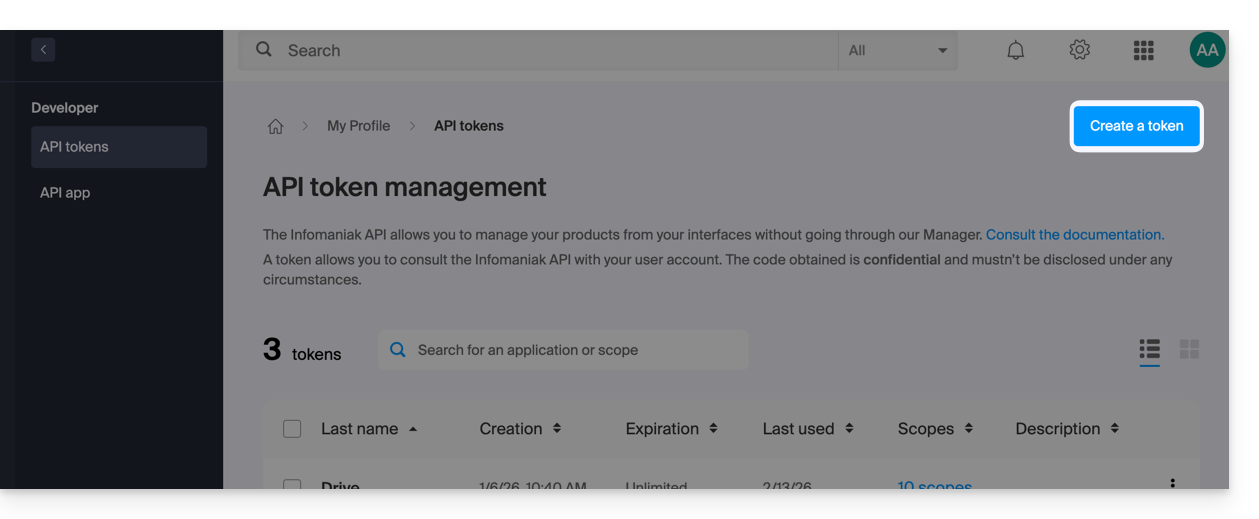Open the settings gear icon
Screen dimensions: 1259x519
pos(1079,50)
